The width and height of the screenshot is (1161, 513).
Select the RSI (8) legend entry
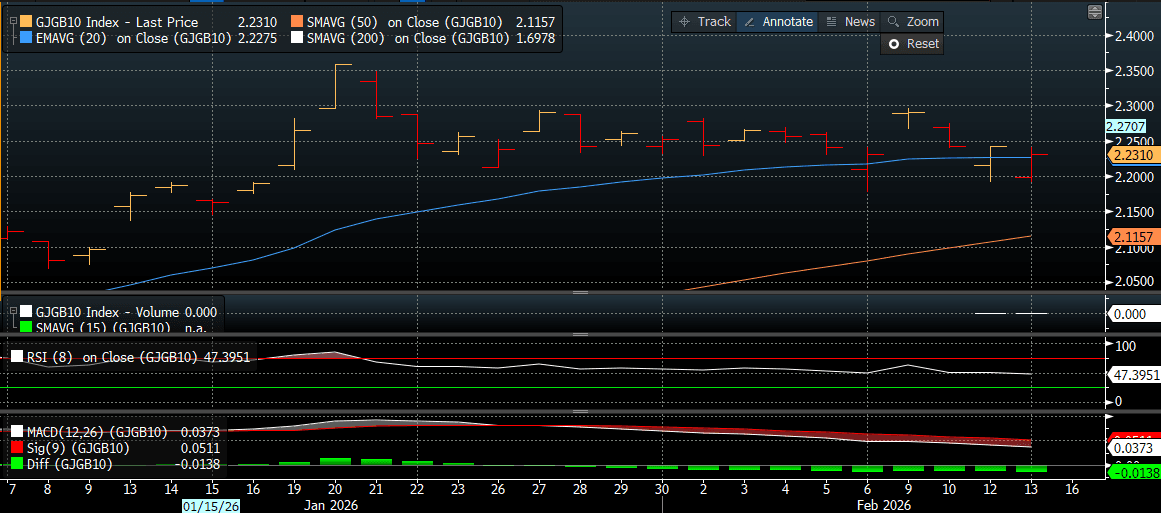point(130,357)
